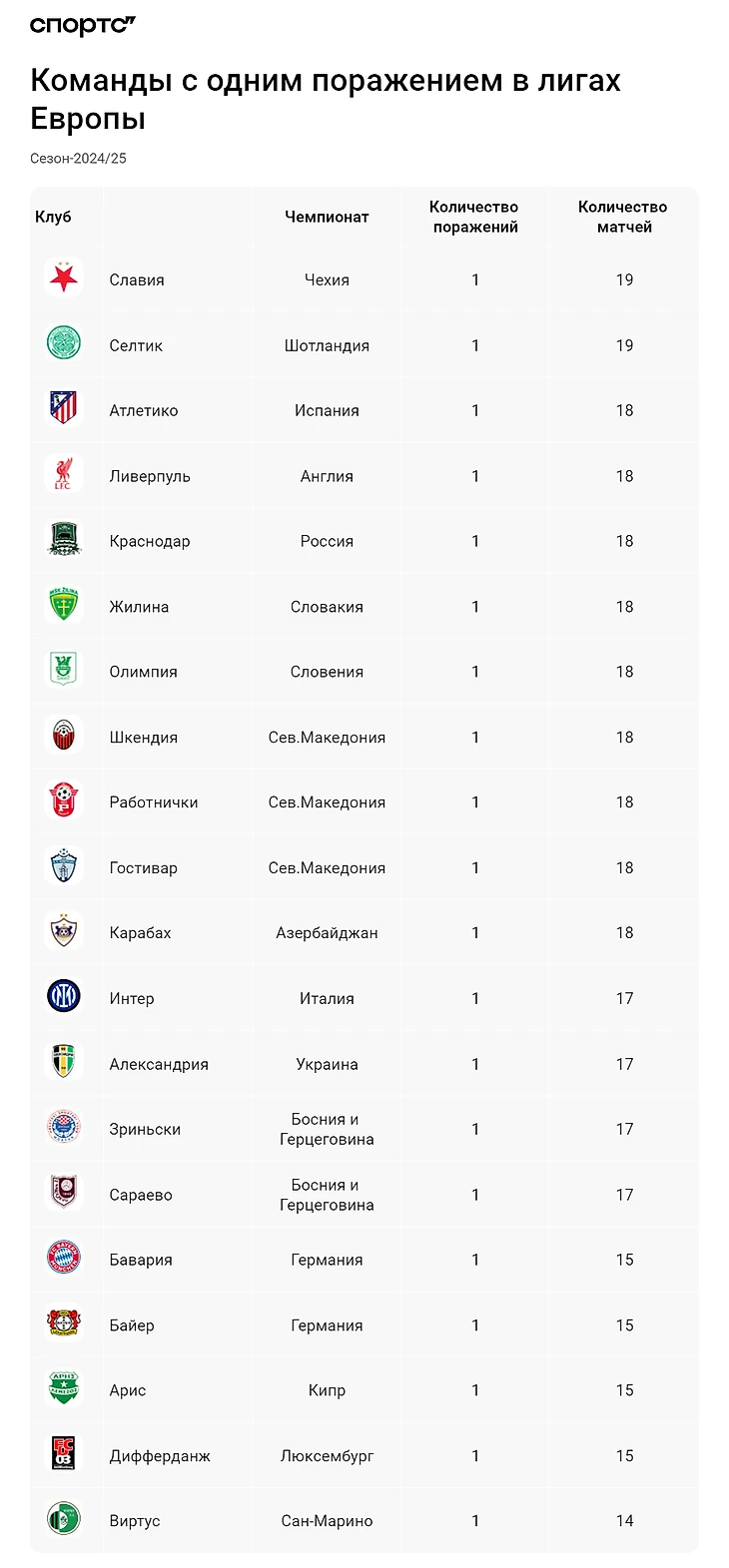
Task: Click the Карабах club crest icon
Action: click(64, 932)
